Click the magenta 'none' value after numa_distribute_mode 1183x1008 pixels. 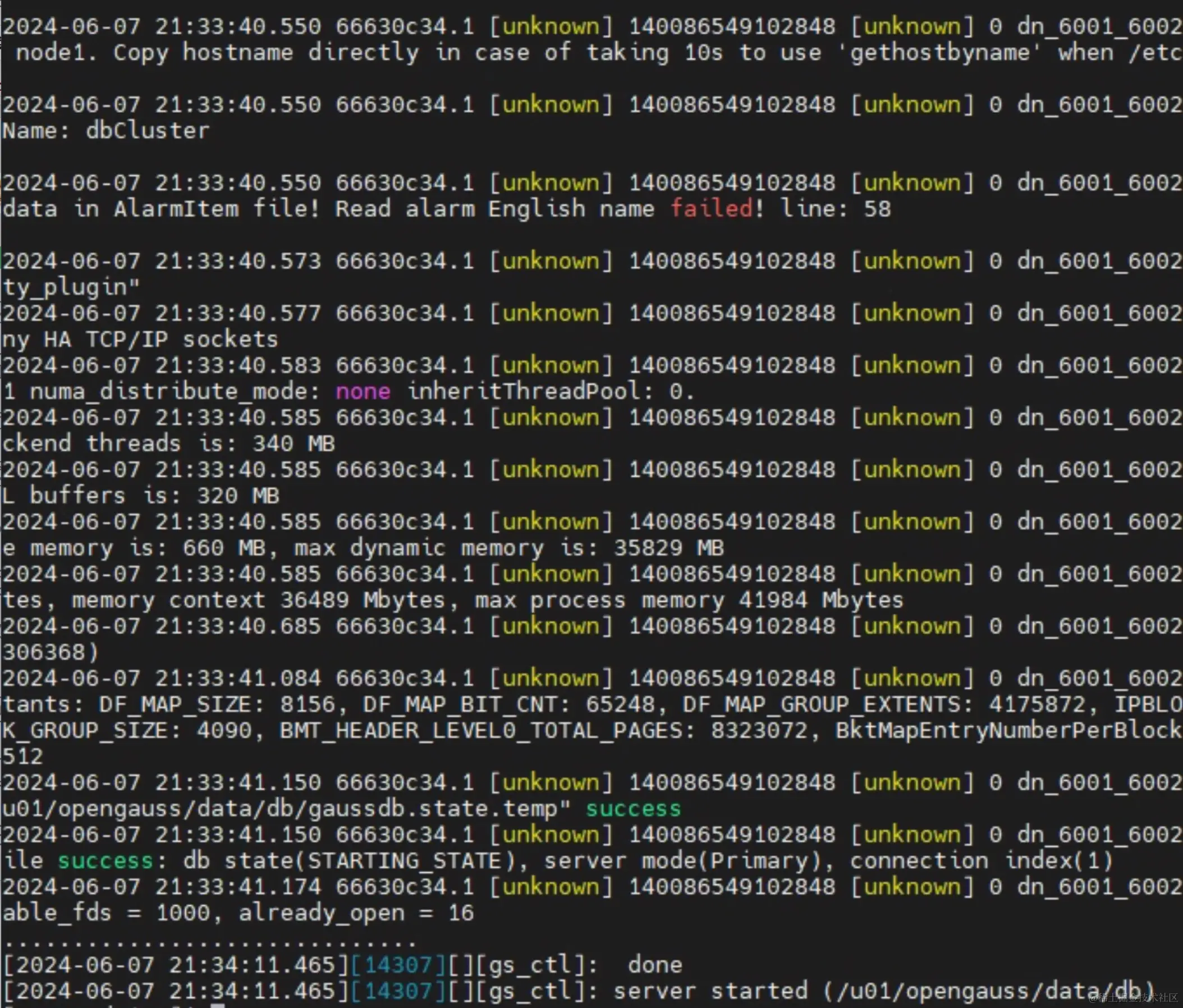[363, 391]
